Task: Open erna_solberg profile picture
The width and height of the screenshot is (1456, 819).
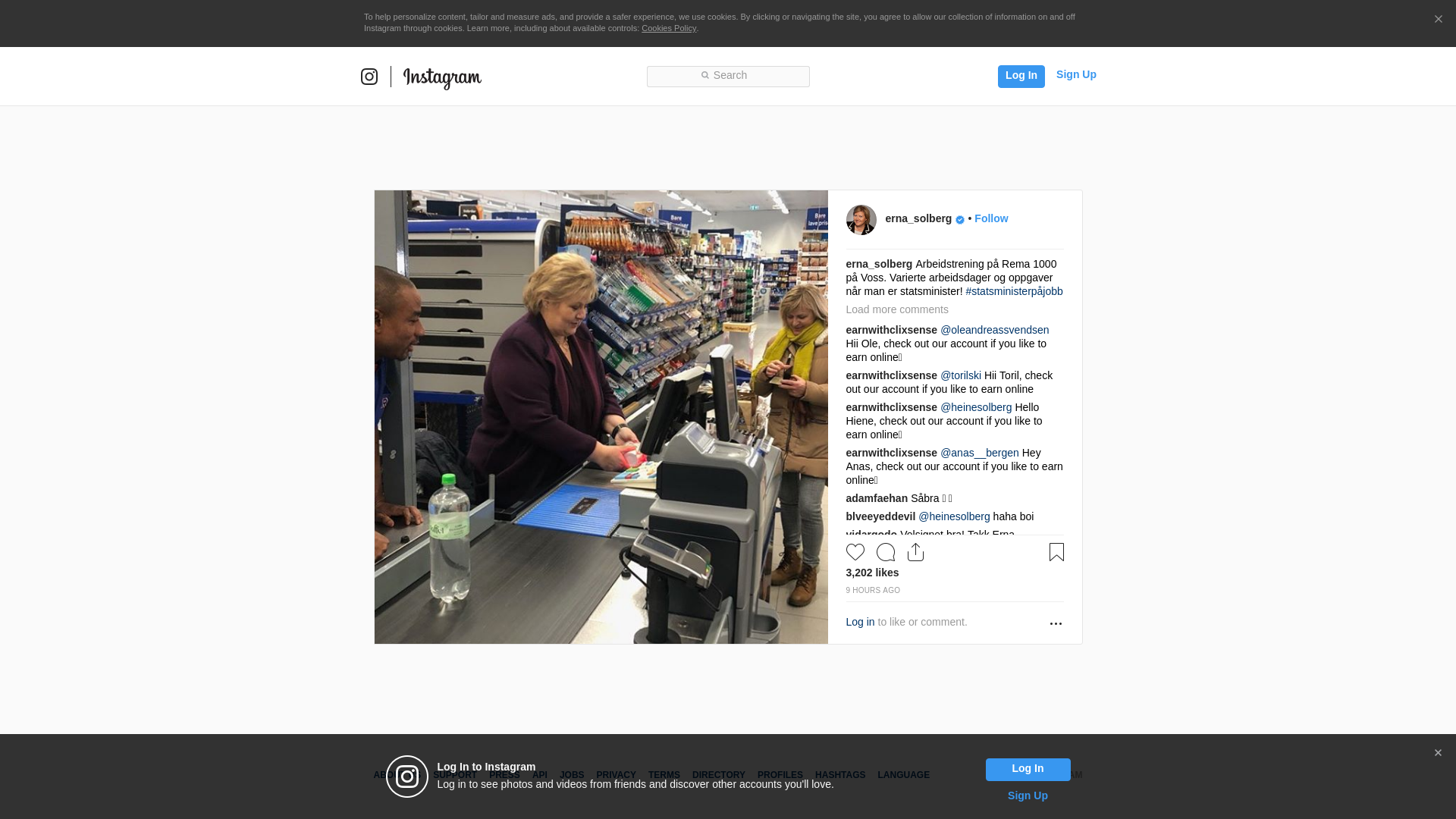Action: 861,220
